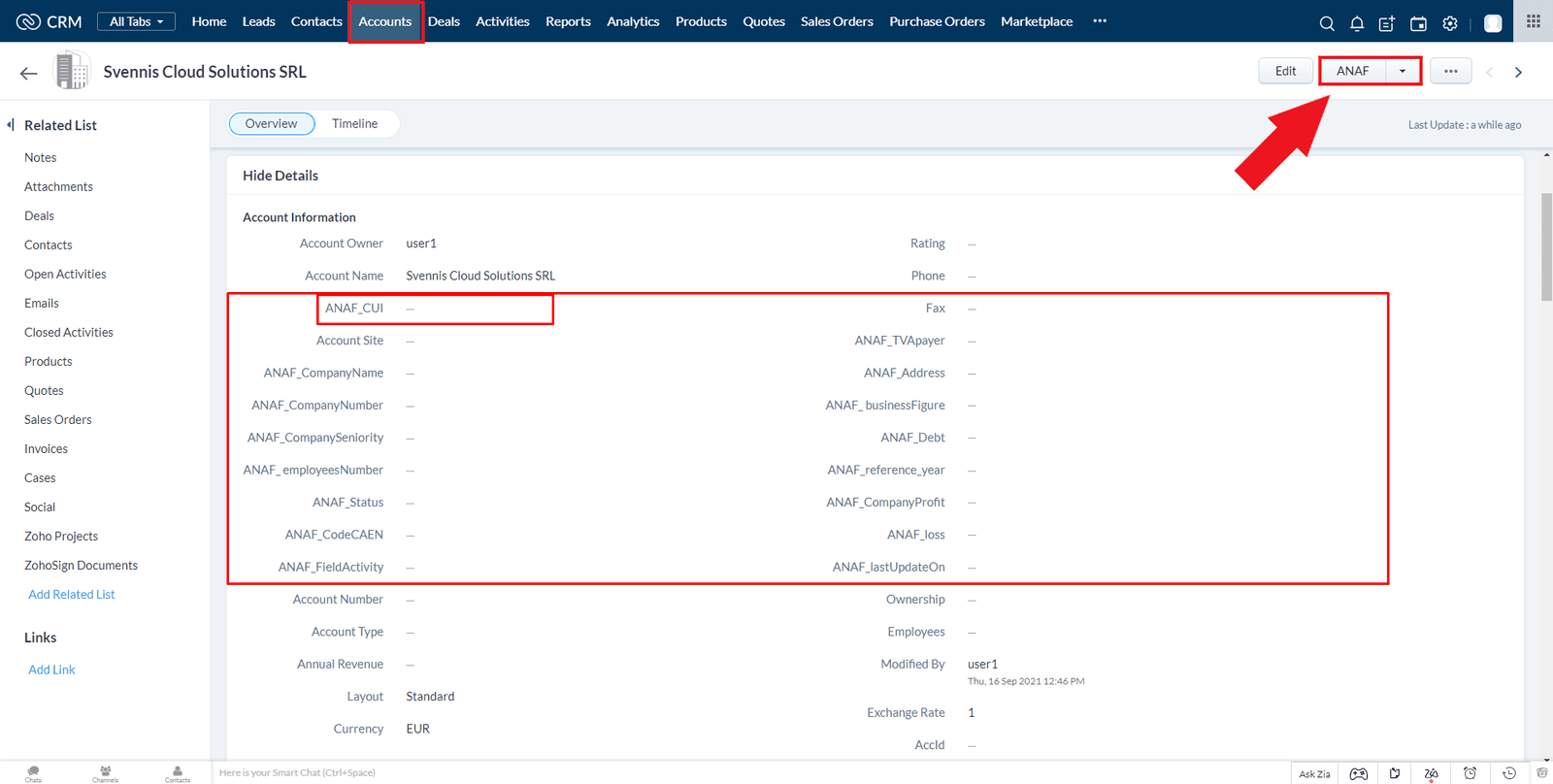Viewport: 1553px width, 784px height.
Task: Open Social in the related list
Action: (x=40, y=507)
